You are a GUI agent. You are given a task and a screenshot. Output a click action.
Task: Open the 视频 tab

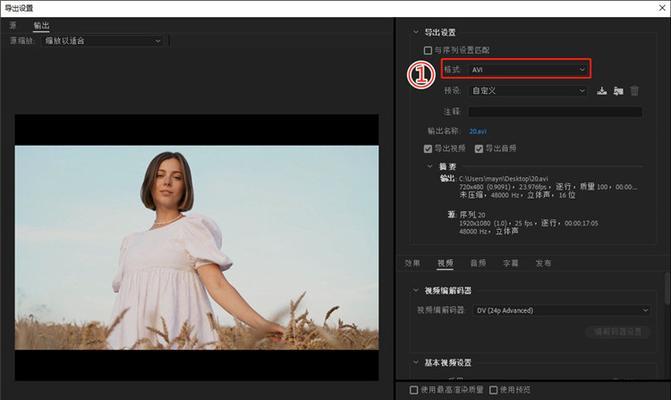(445, 263)
